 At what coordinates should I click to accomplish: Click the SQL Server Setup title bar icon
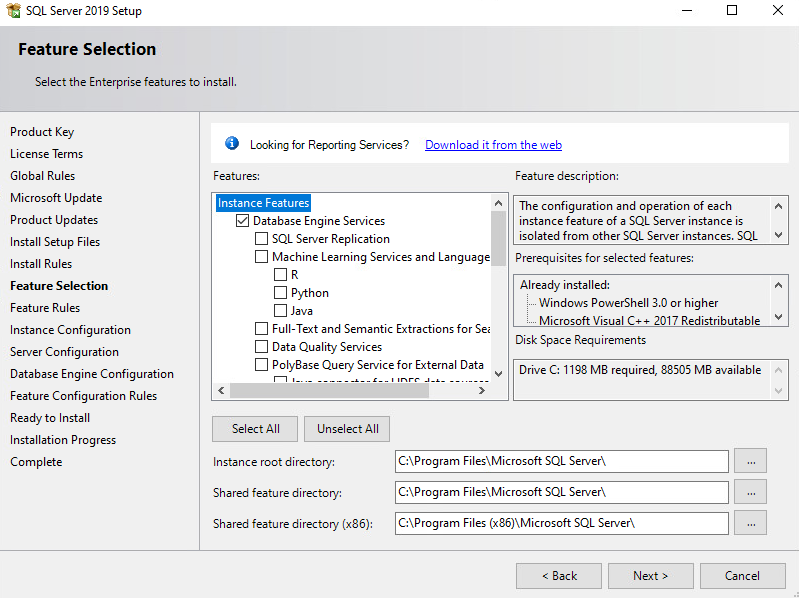[x=13, y=10]
